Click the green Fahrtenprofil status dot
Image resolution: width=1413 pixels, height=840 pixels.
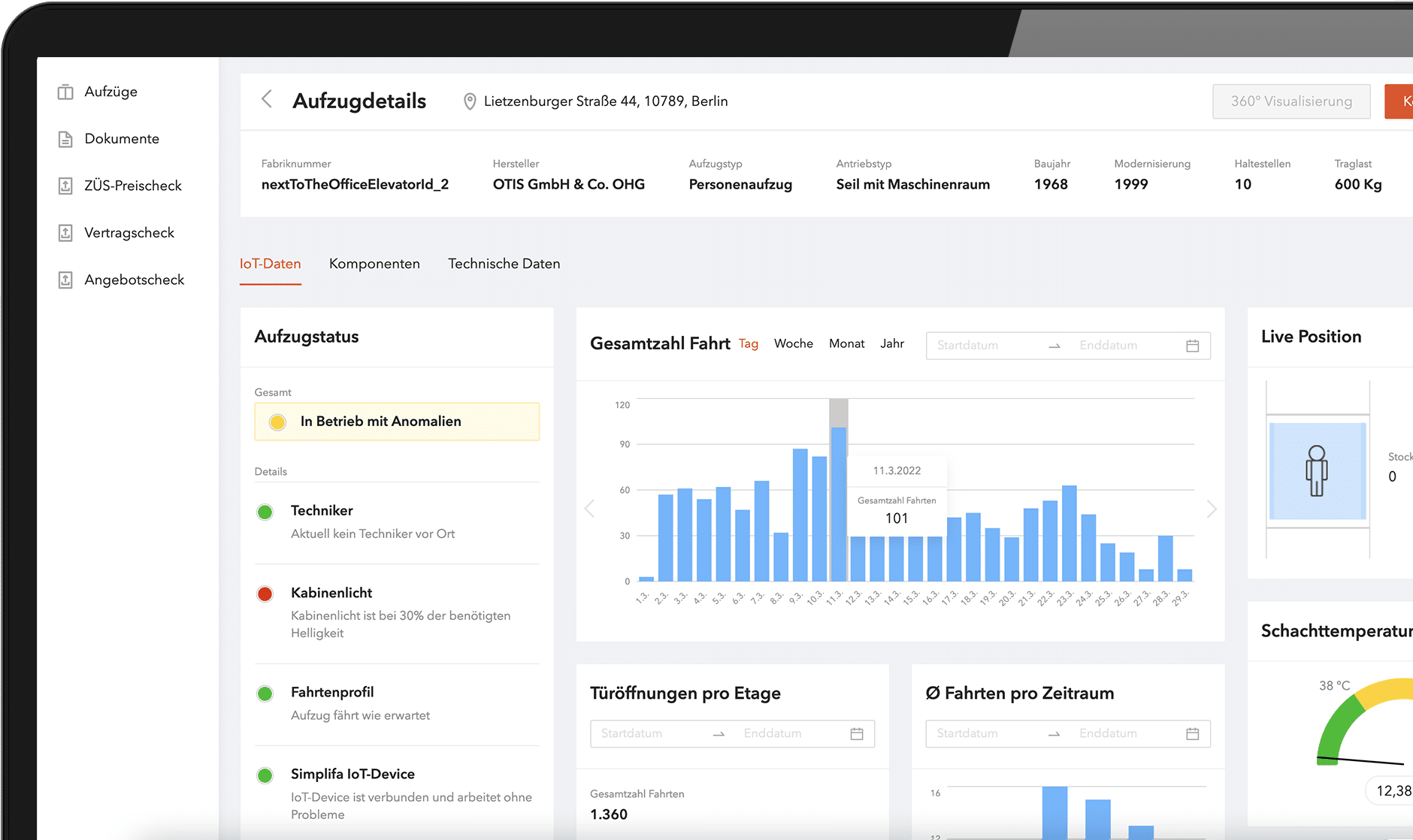(x=265, y=693)
